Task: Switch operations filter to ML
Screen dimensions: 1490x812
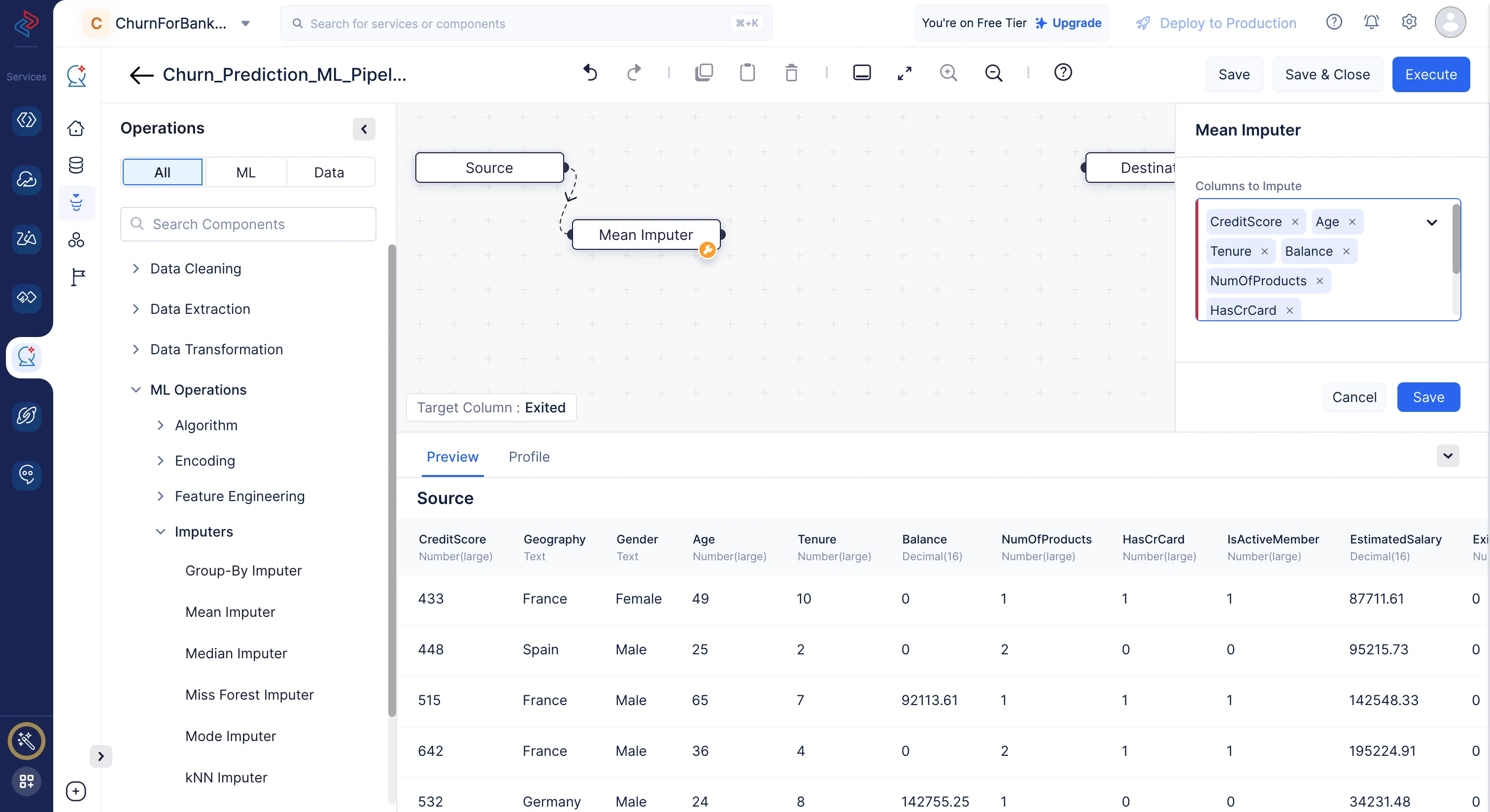Action: 245,172
